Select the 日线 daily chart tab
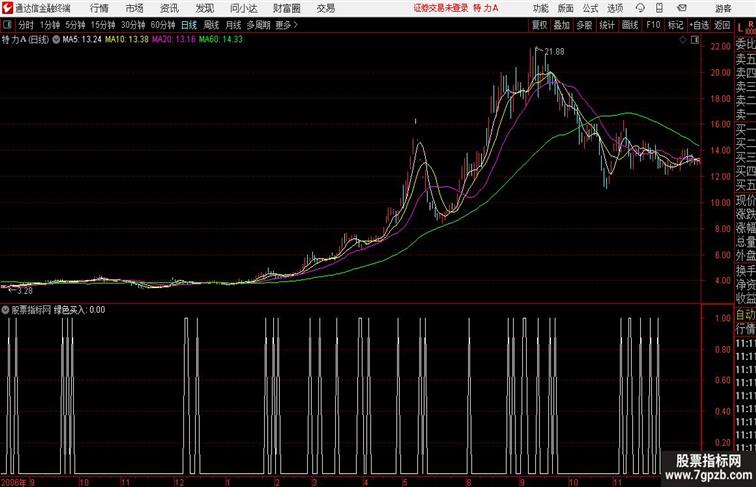This screenshot has width=756, height=487. click(x=189, y=25)
